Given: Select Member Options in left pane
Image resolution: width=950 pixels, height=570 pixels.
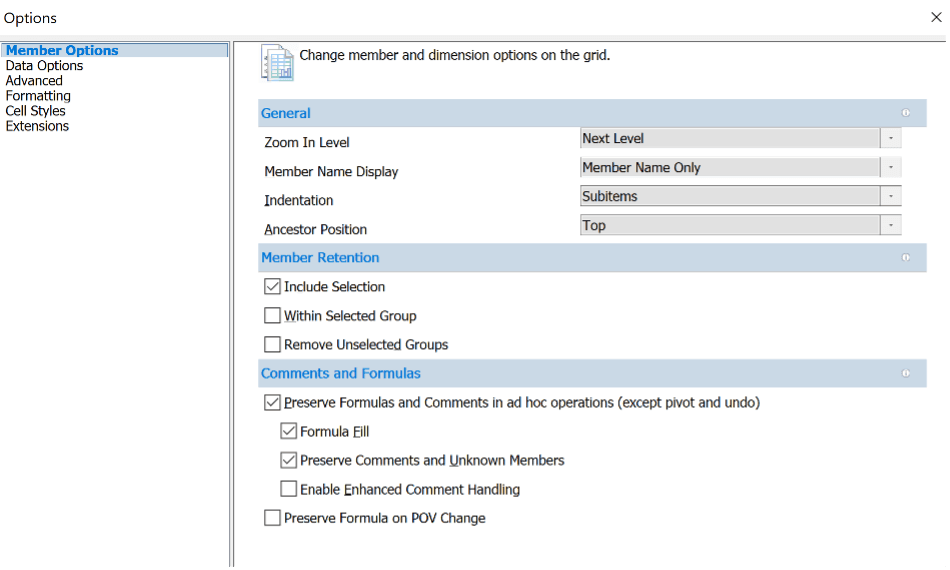Looking at the screenshot, I should tap(115, 50).
